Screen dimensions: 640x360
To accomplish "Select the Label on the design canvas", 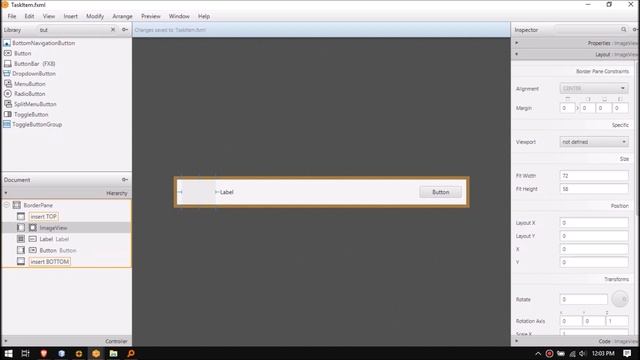I will [x=227, y=192].
